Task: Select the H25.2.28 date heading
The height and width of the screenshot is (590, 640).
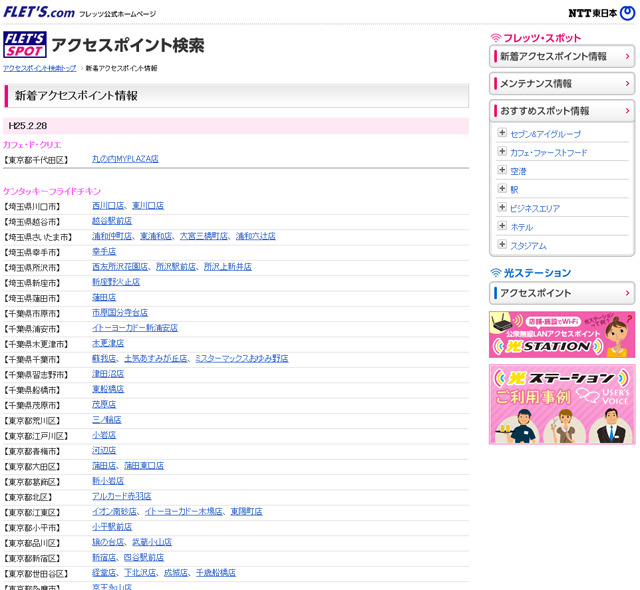Action: (28, 126)
